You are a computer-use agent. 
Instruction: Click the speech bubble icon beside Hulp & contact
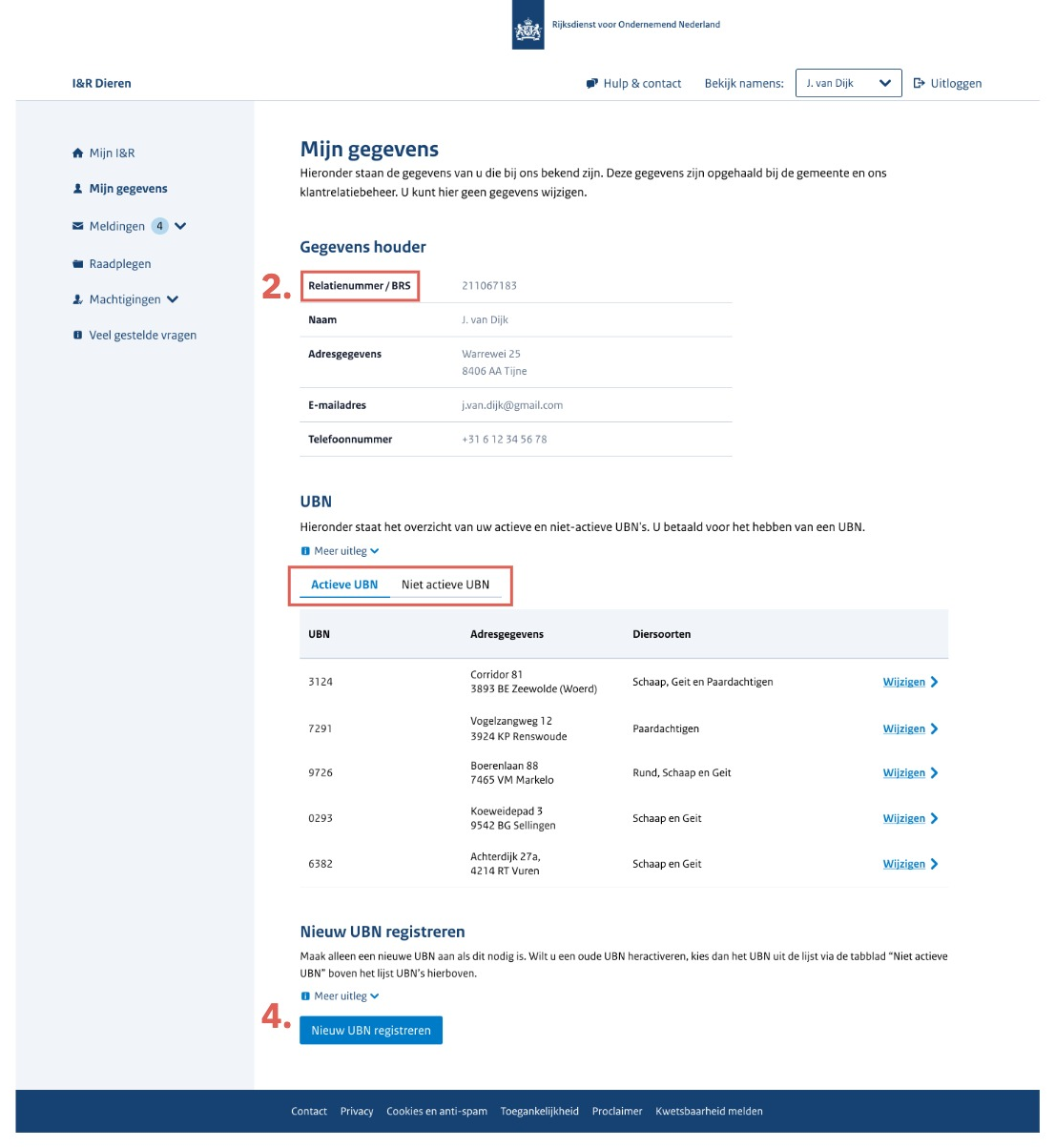(592, 84)
